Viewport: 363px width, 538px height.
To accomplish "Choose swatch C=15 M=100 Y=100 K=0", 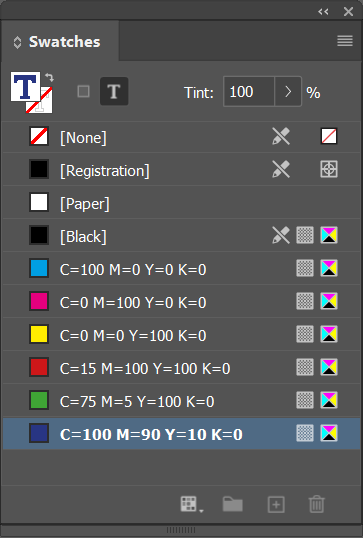I will [x=182, y=367].
